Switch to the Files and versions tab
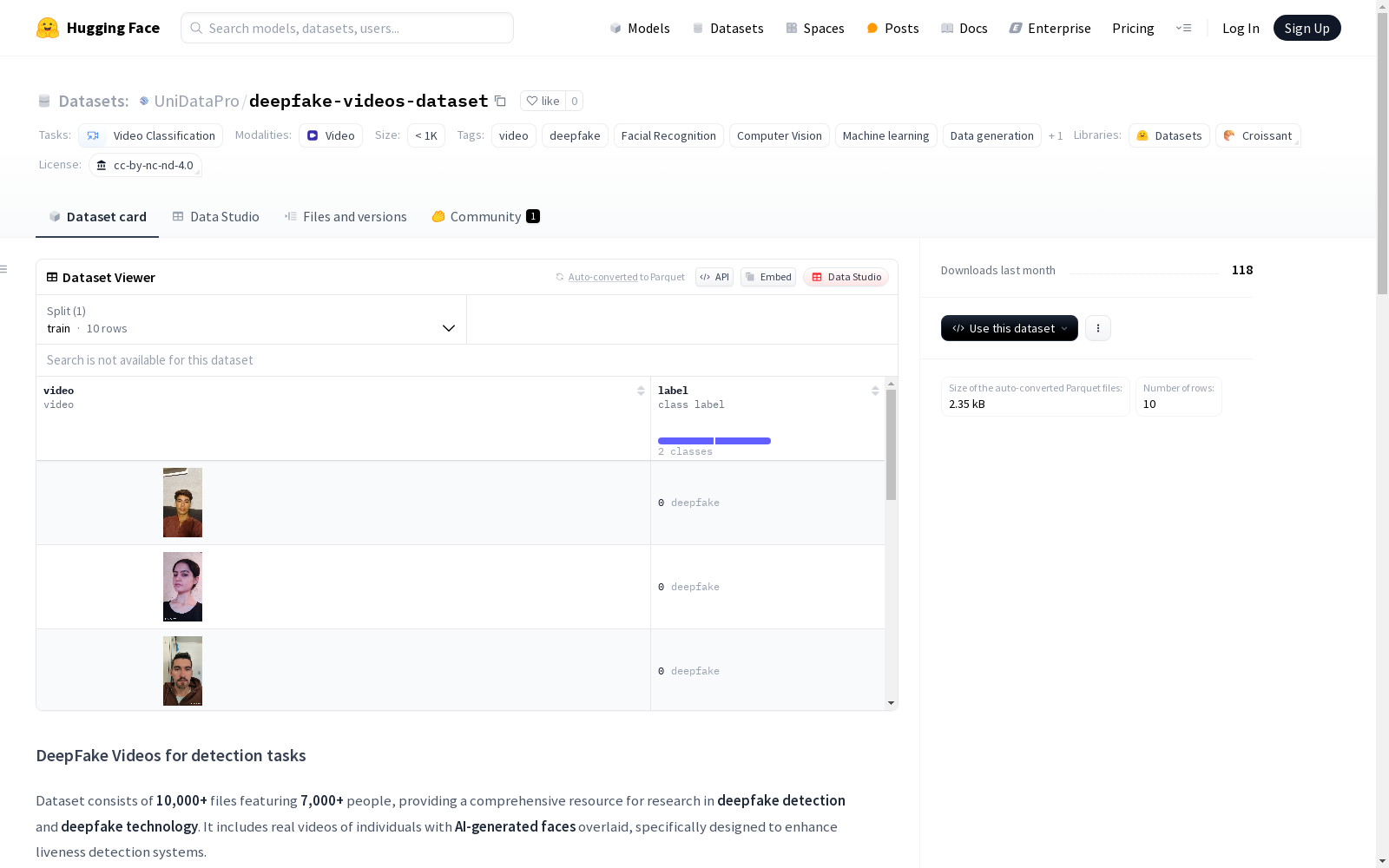Screen dimensions: 1389x868 click(346, 217)
